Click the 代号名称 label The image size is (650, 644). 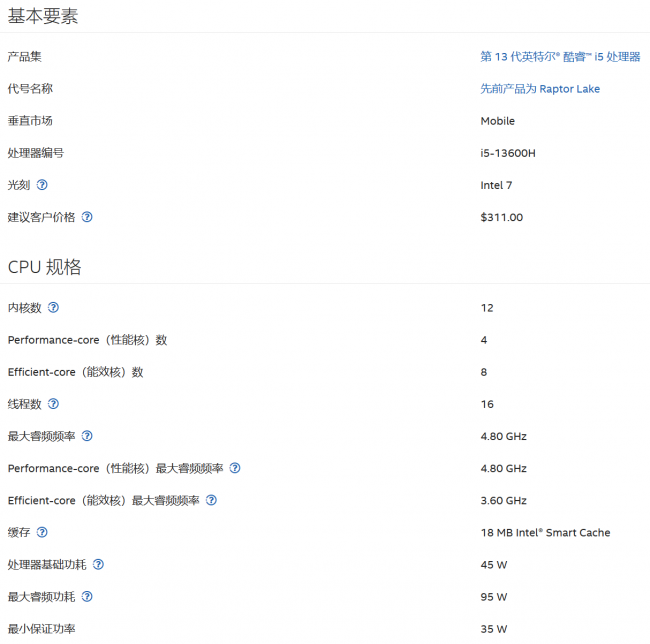tap(30, 89)
